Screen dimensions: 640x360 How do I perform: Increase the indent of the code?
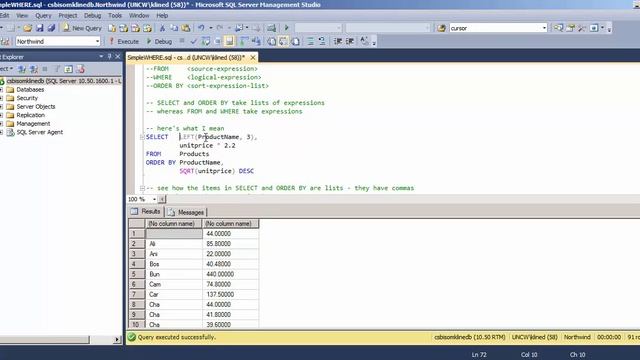pos(350,41)
